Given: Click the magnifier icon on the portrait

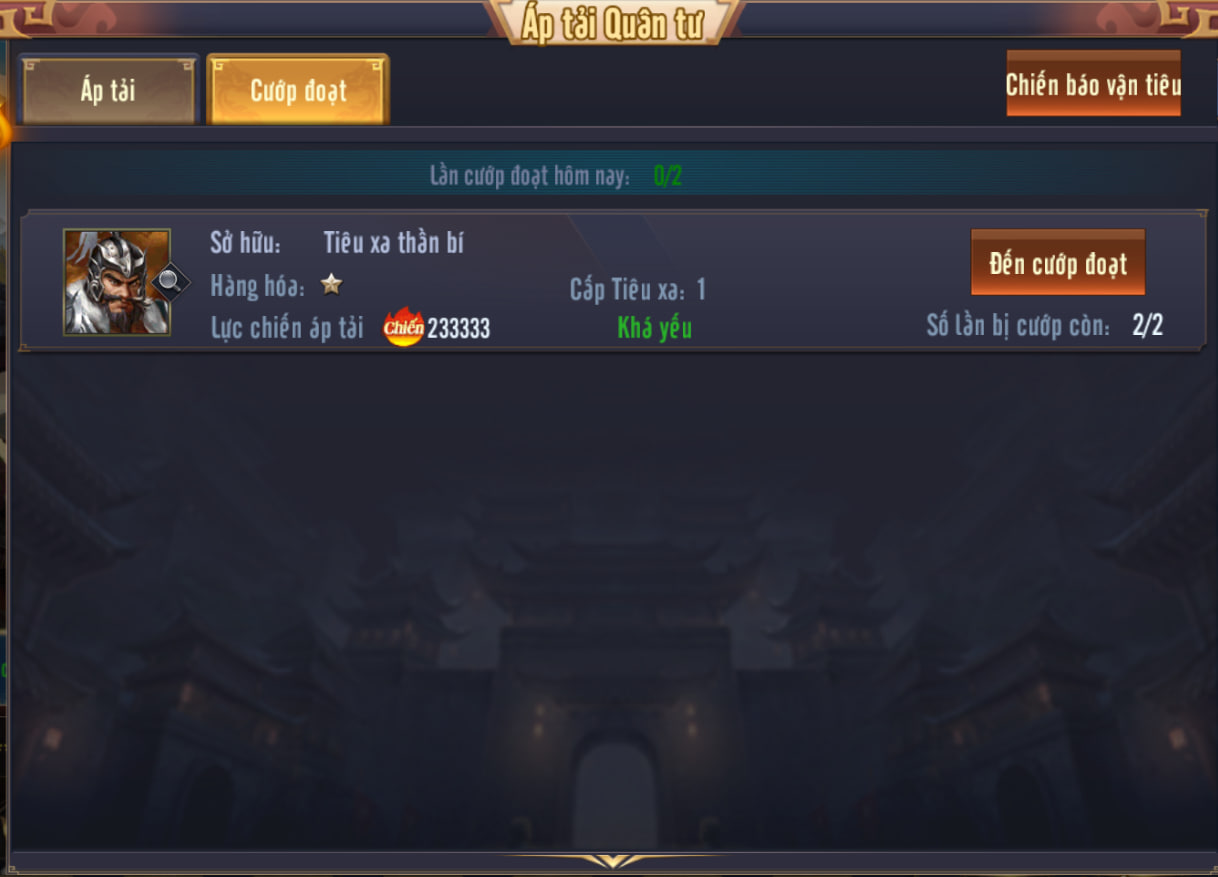Looking at the screenshot, I should (x=170, y=281).
